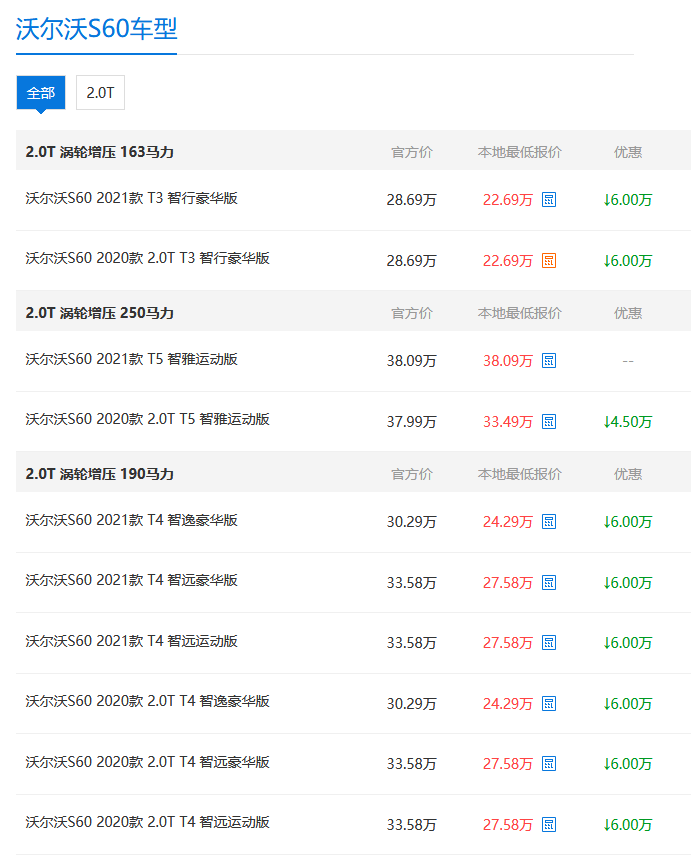
Task: Open 沃尔沃S60 2021款 T5 智雅运动版 link
Action: 131,359
